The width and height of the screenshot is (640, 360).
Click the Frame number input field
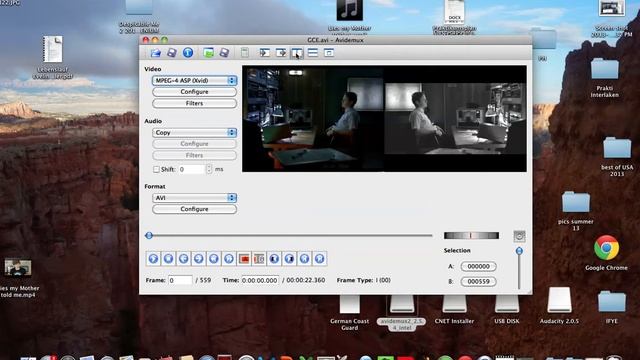(x=180, y=280)
